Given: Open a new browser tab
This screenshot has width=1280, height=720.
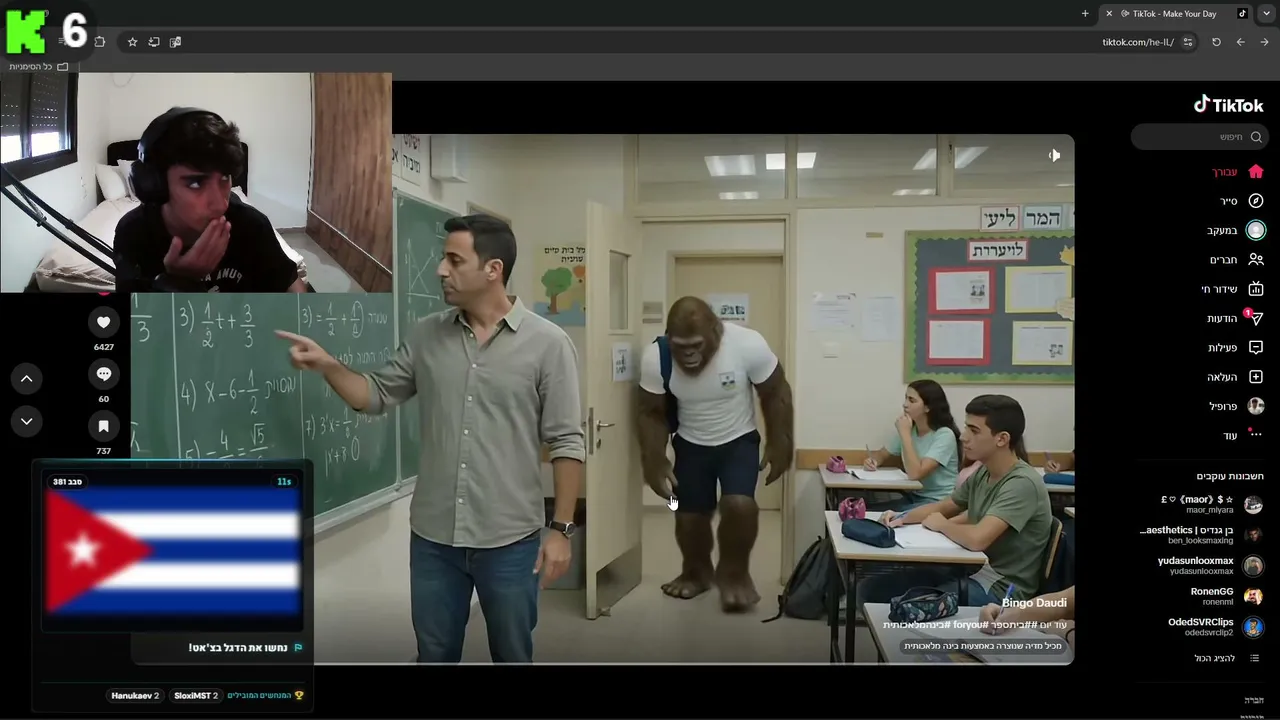Looking at the screenshot, I should [x=1085, y=14].
